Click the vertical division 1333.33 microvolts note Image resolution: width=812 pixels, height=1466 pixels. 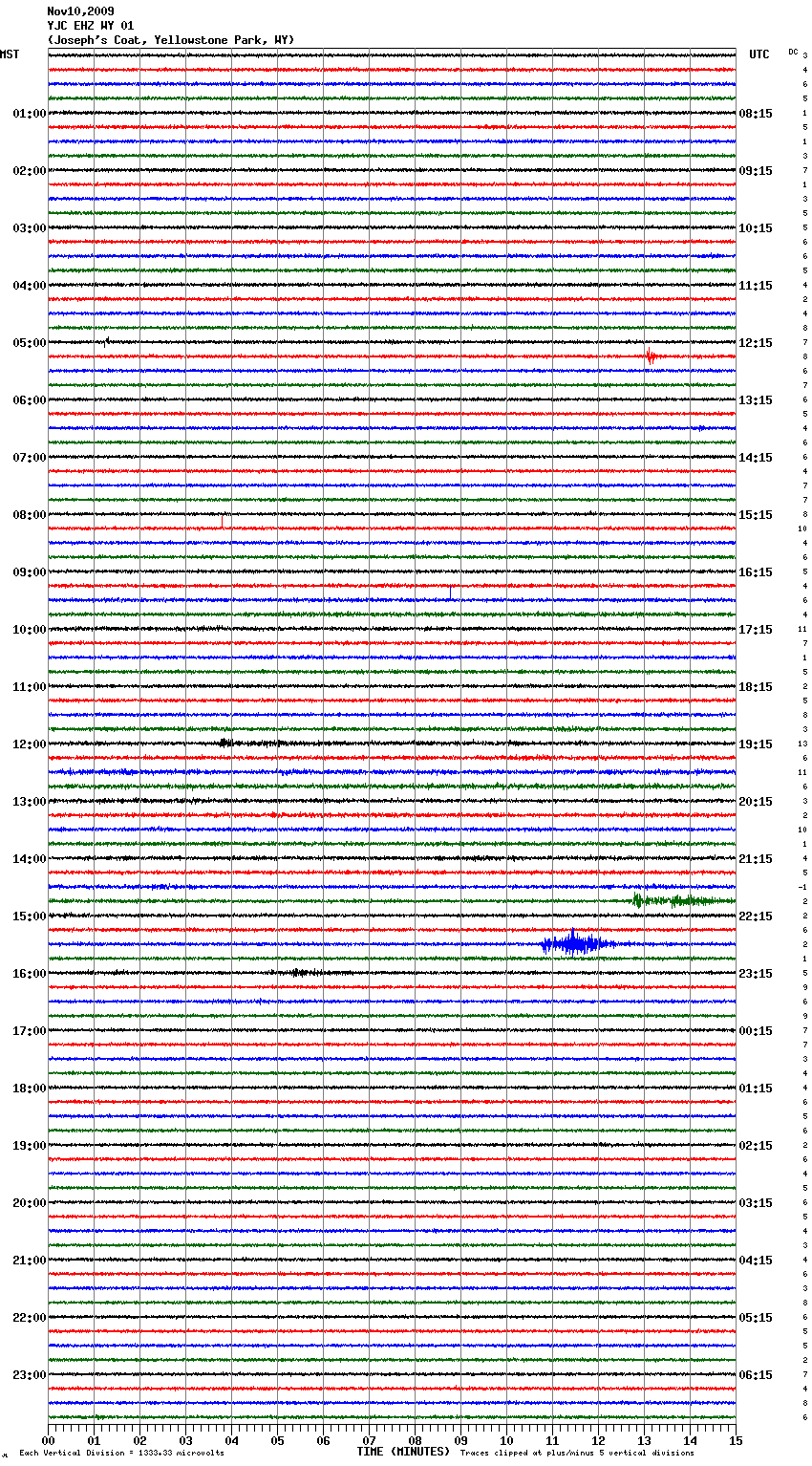[121, 1453]
